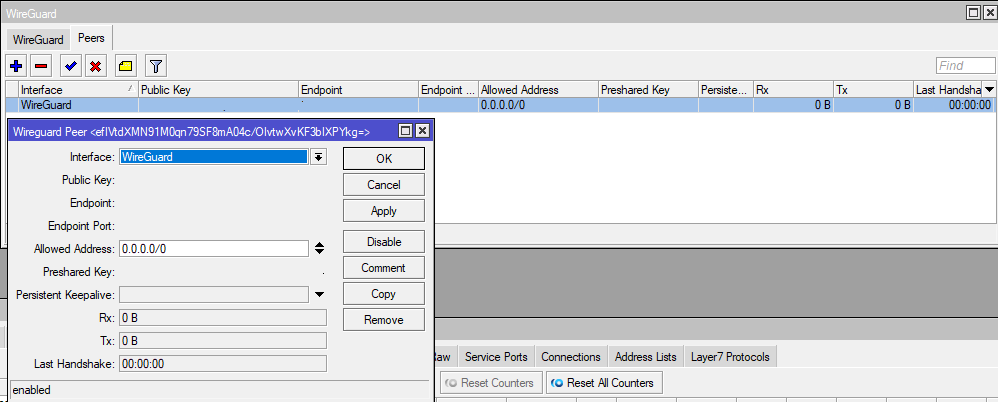
Task: Sort by Tx column header
Action: (873, 90)
